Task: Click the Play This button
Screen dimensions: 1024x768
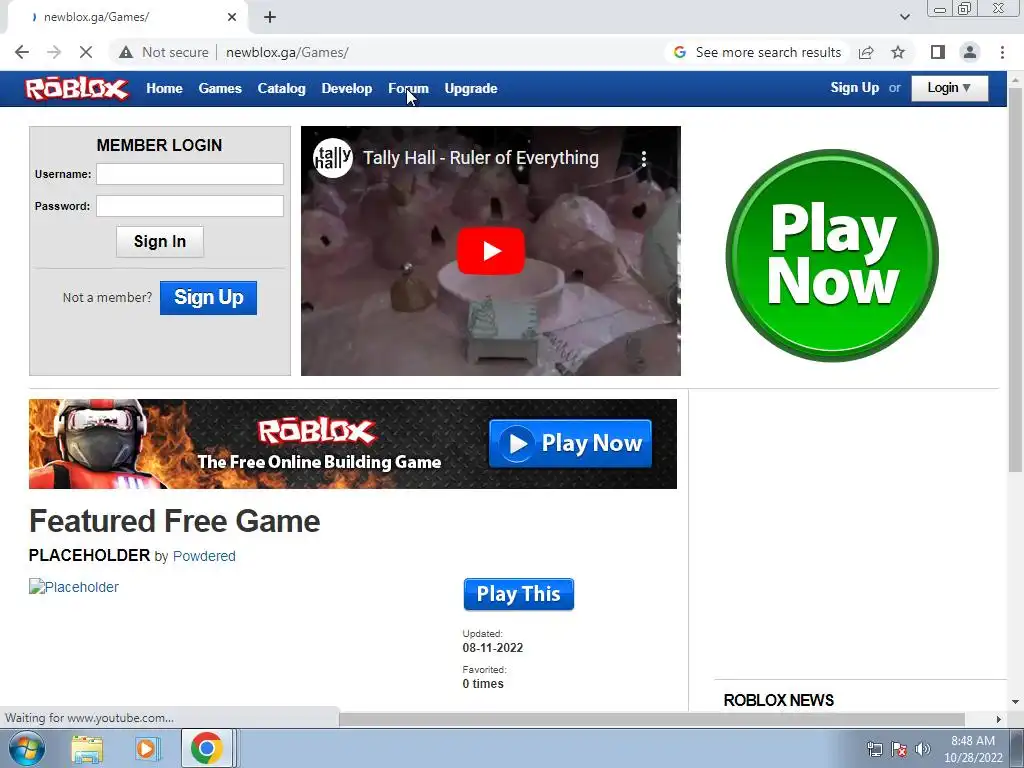Action: tap(519, 594)
